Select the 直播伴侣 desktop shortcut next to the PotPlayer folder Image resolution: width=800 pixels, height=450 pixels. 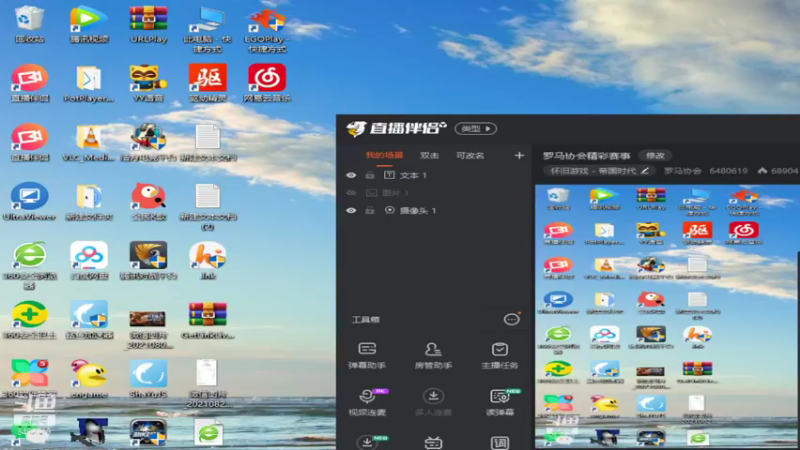(x=29, y=83)
